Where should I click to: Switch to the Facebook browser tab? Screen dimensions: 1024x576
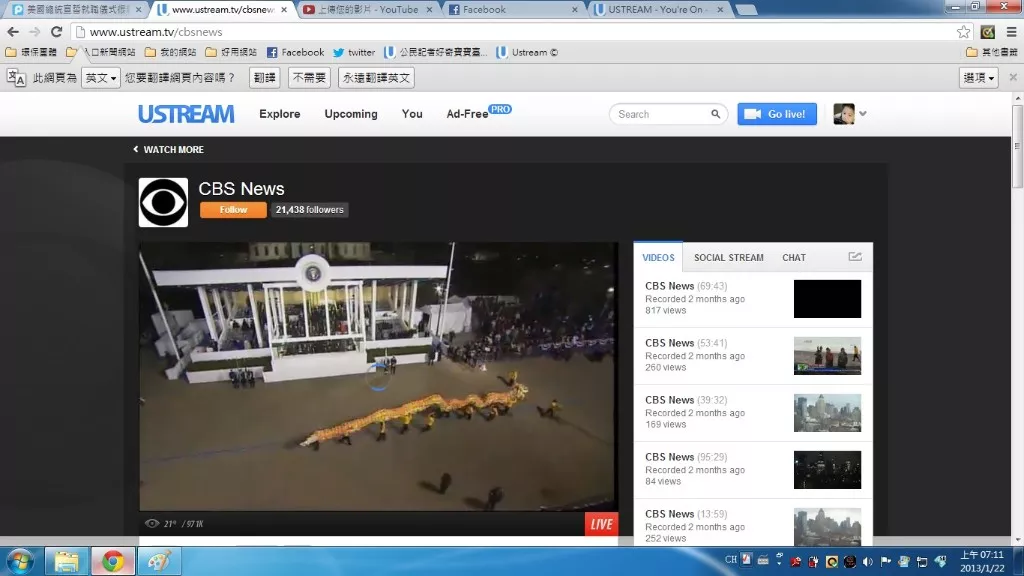tap(513, 10)
